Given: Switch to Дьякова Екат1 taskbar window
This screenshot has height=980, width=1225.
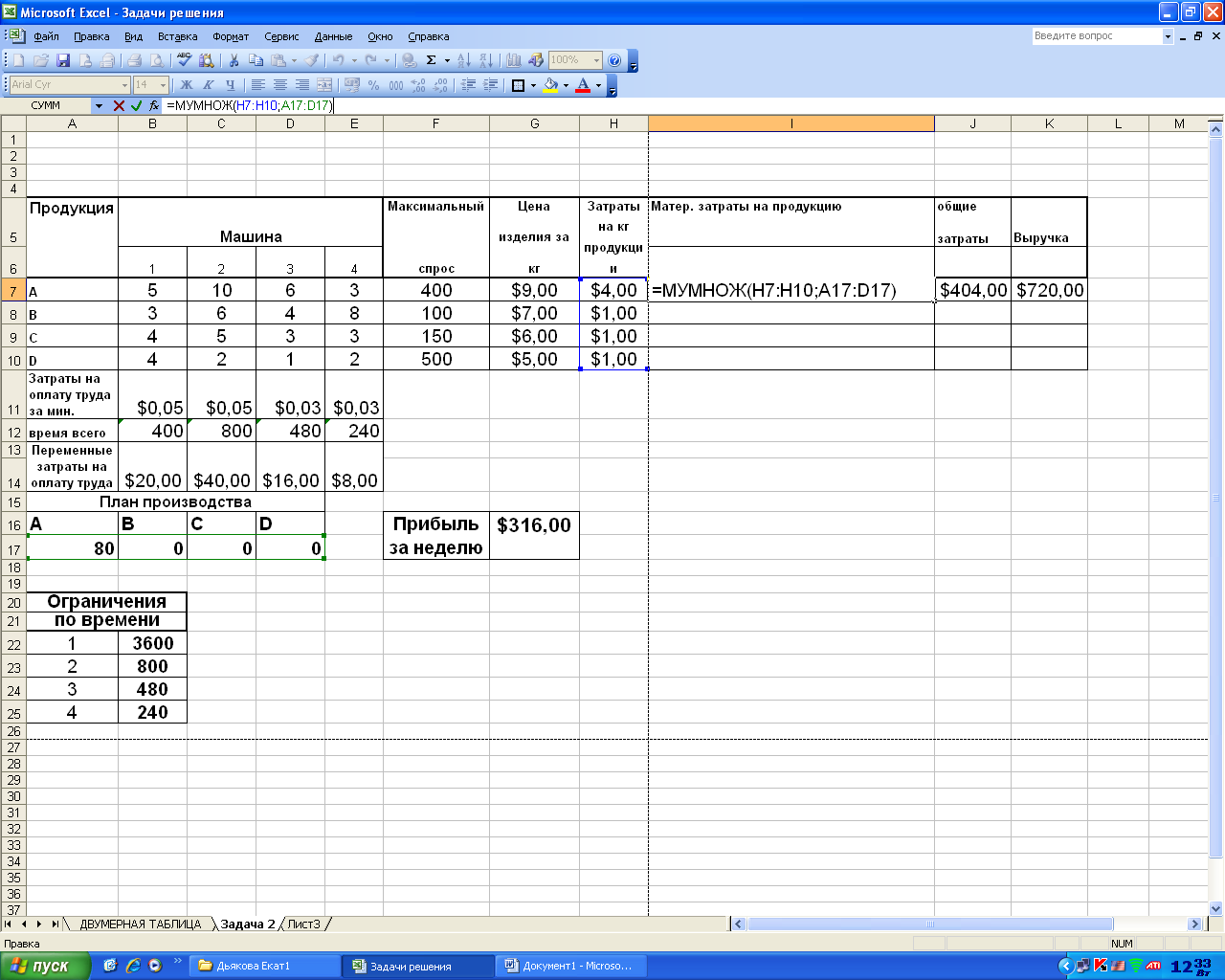Looking at the screenshot, I should [x=264, y=966].
